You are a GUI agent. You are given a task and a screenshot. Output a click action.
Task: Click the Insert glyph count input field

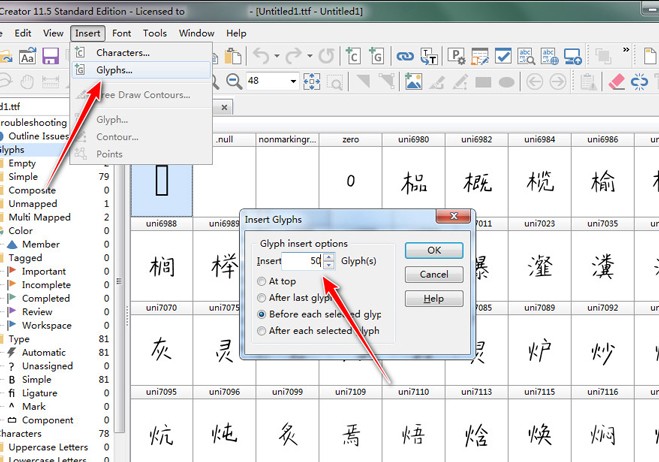click(x=302, y=261)
